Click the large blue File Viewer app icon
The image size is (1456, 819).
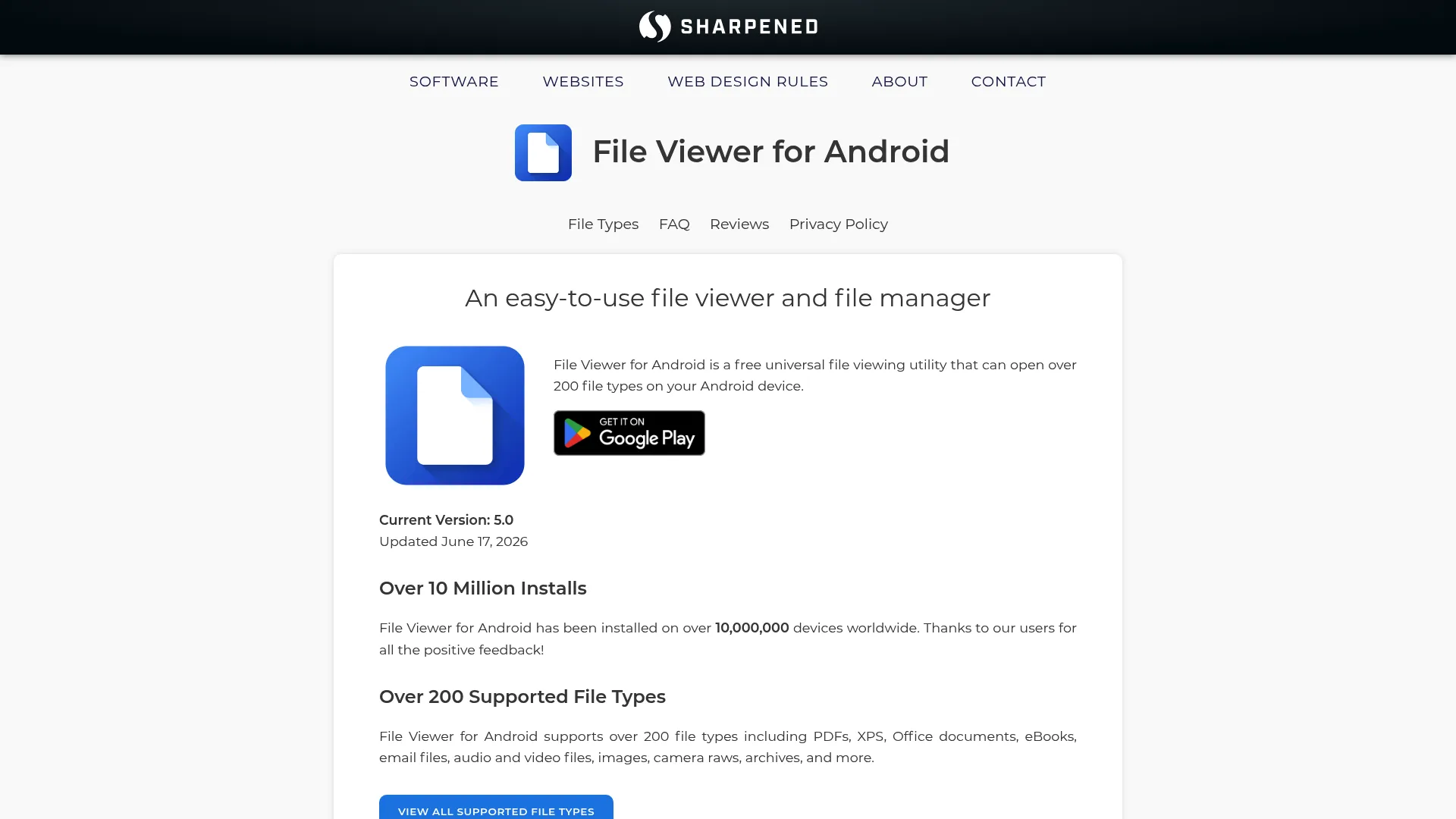(455, 416)
